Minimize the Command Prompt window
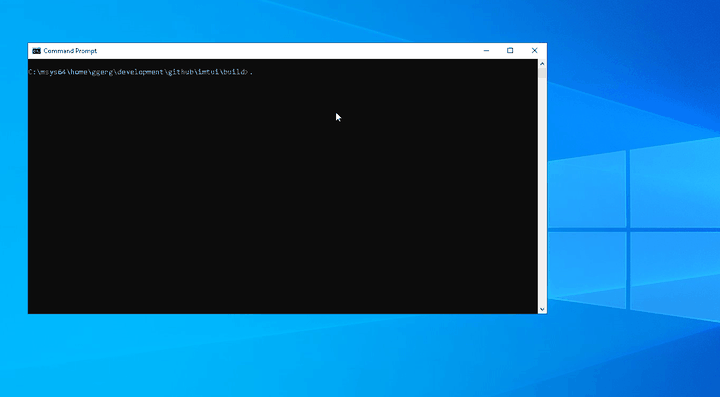The width and height of the screenshot is (720, 397). pos(486,51)
